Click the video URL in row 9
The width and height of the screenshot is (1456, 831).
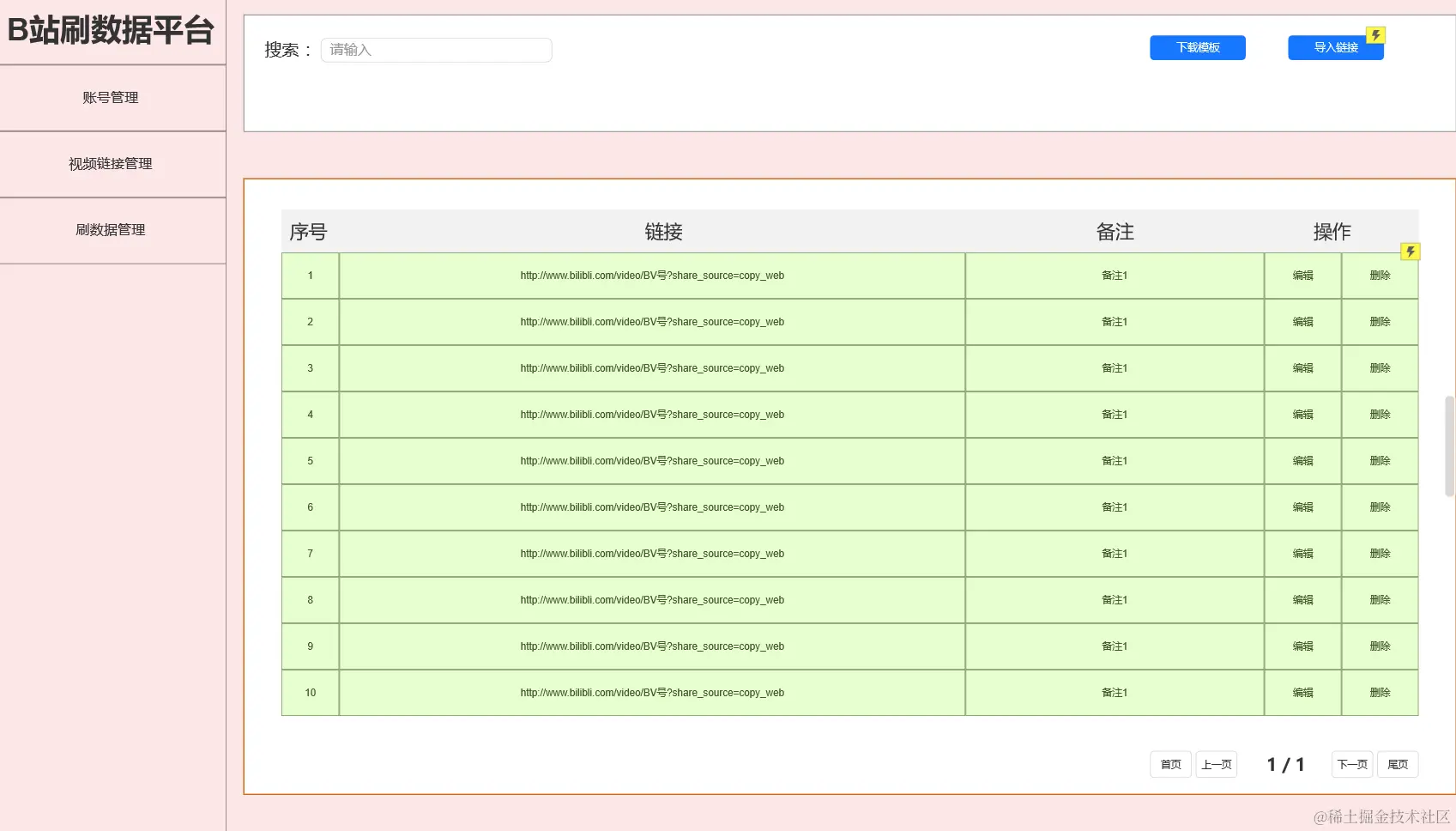(x=652, y=646)
